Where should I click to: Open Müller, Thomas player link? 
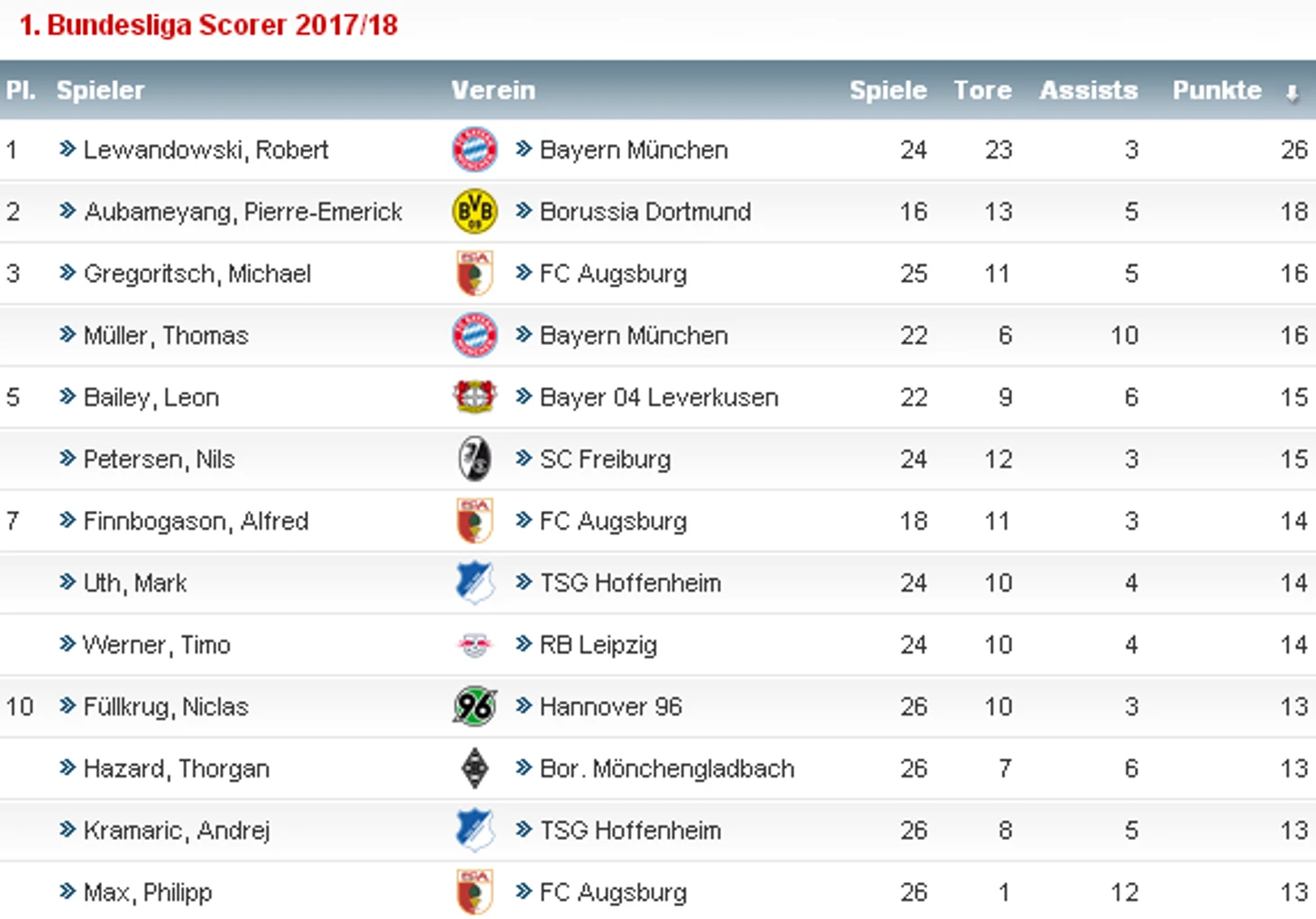(x=166, y=336)
